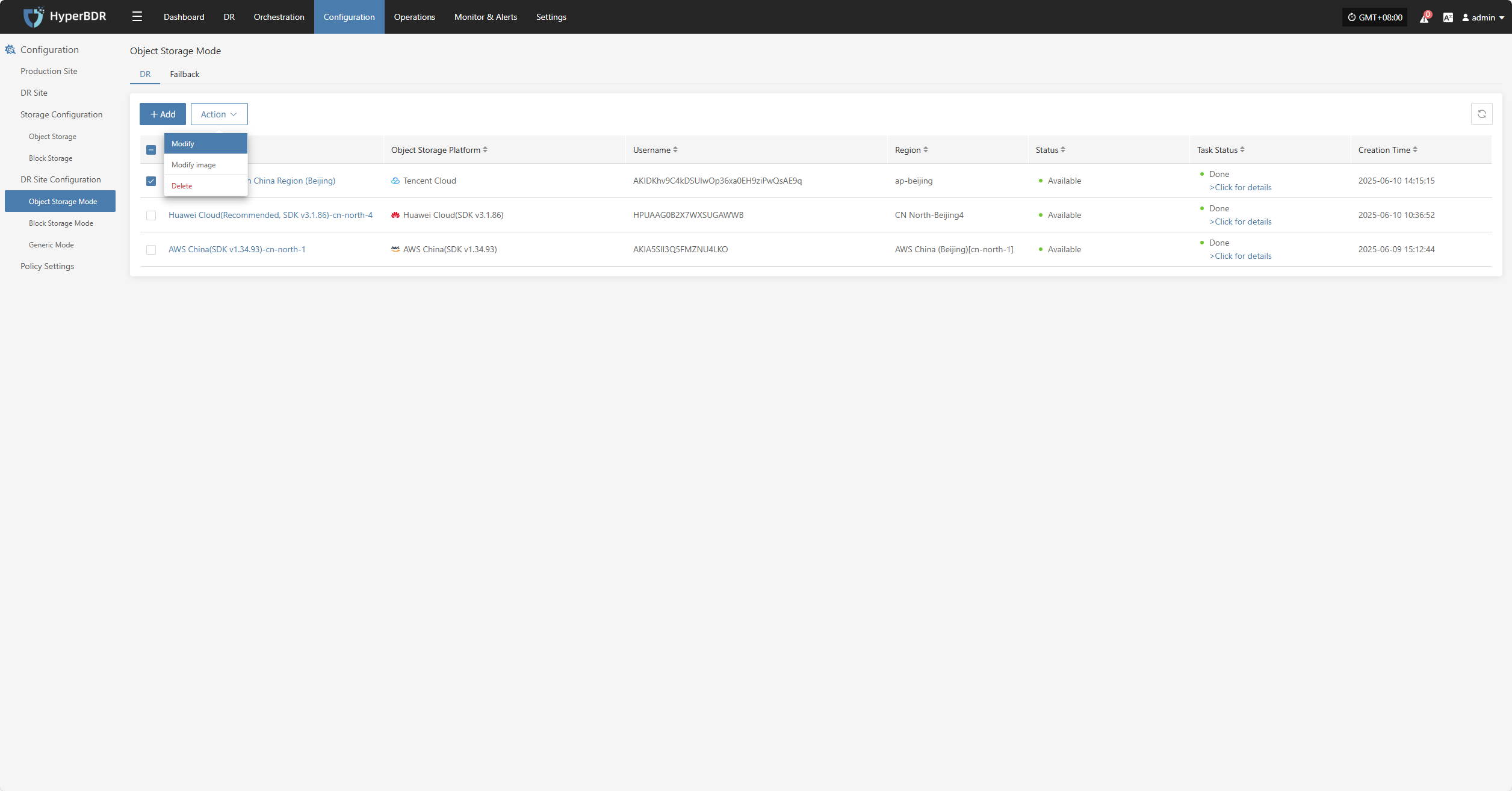Click the ap-beijing region cell
This screenshot has height=791, width=1512.
pos(914,181)
